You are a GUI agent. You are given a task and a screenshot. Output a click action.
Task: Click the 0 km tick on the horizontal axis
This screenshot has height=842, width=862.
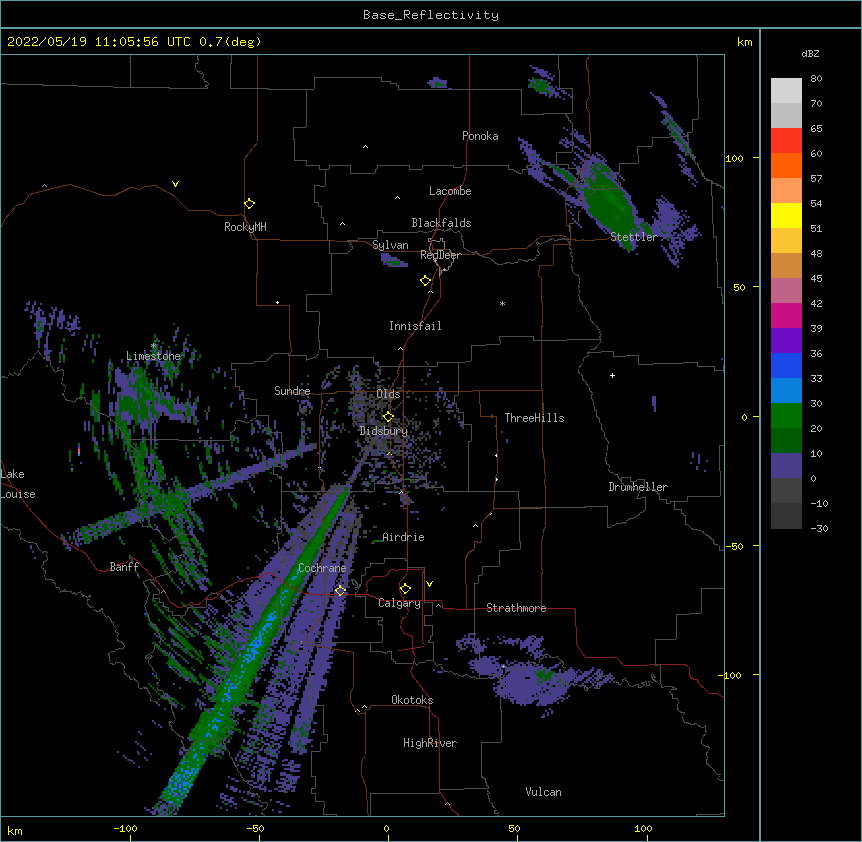click(386, 828)
